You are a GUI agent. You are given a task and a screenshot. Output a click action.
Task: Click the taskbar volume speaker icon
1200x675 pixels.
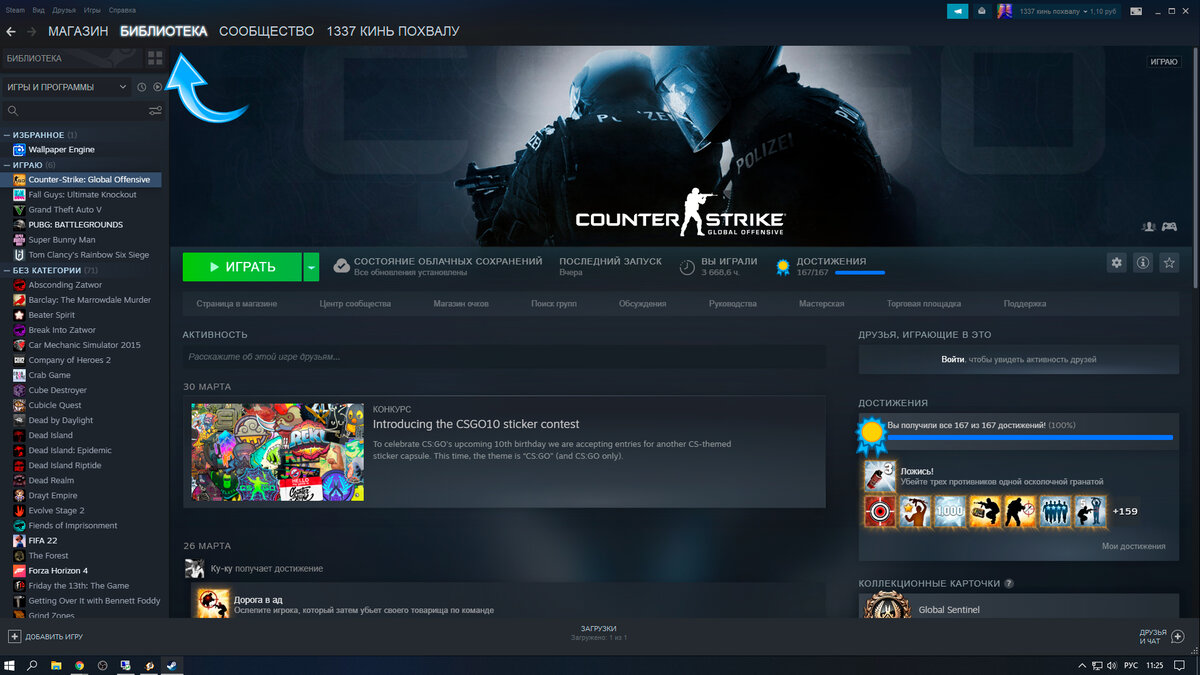click(1112, 665)
